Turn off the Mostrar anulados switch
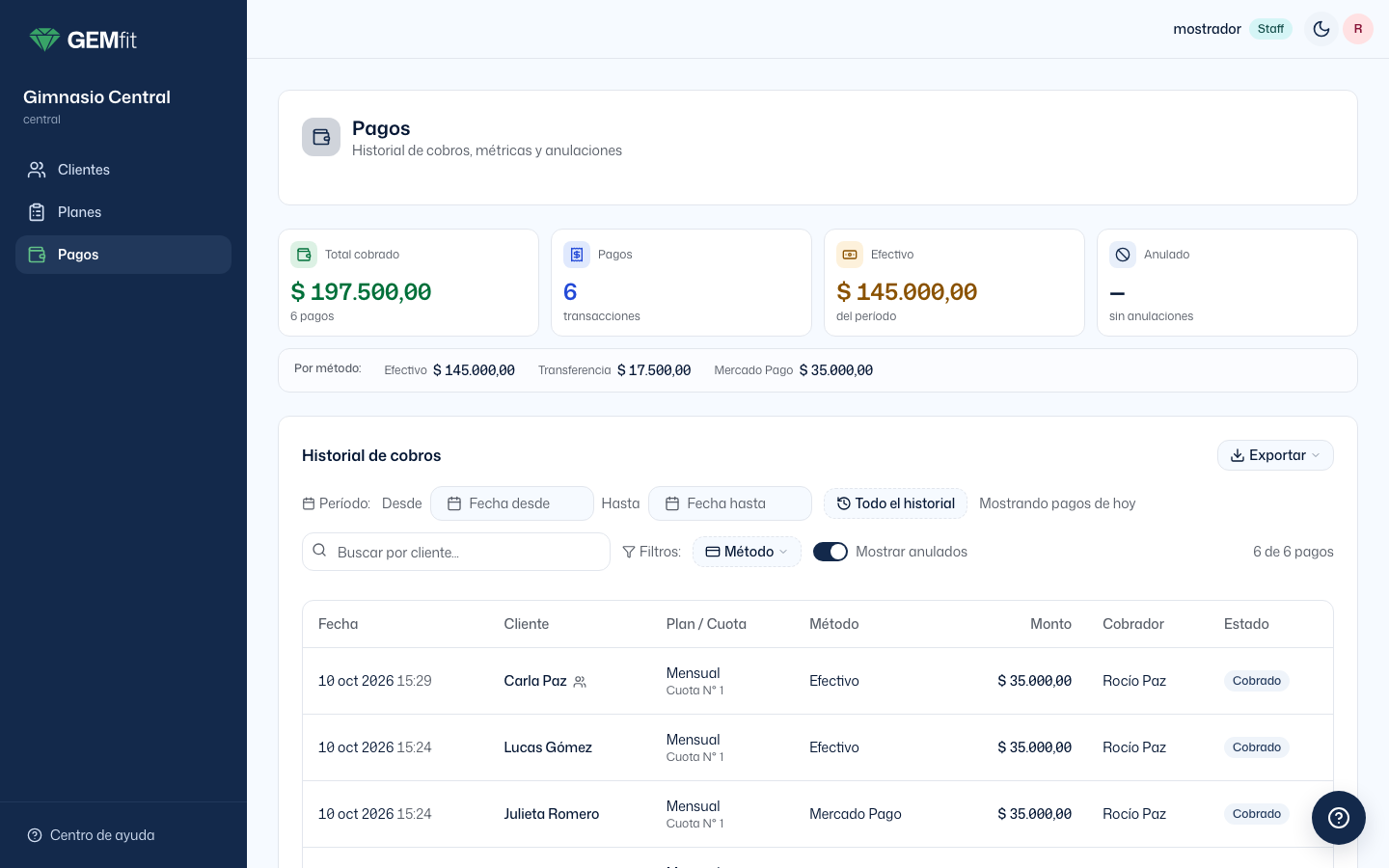Image resolution: width=1389 pixels, height=868 pixels. [x=831, y=552]
